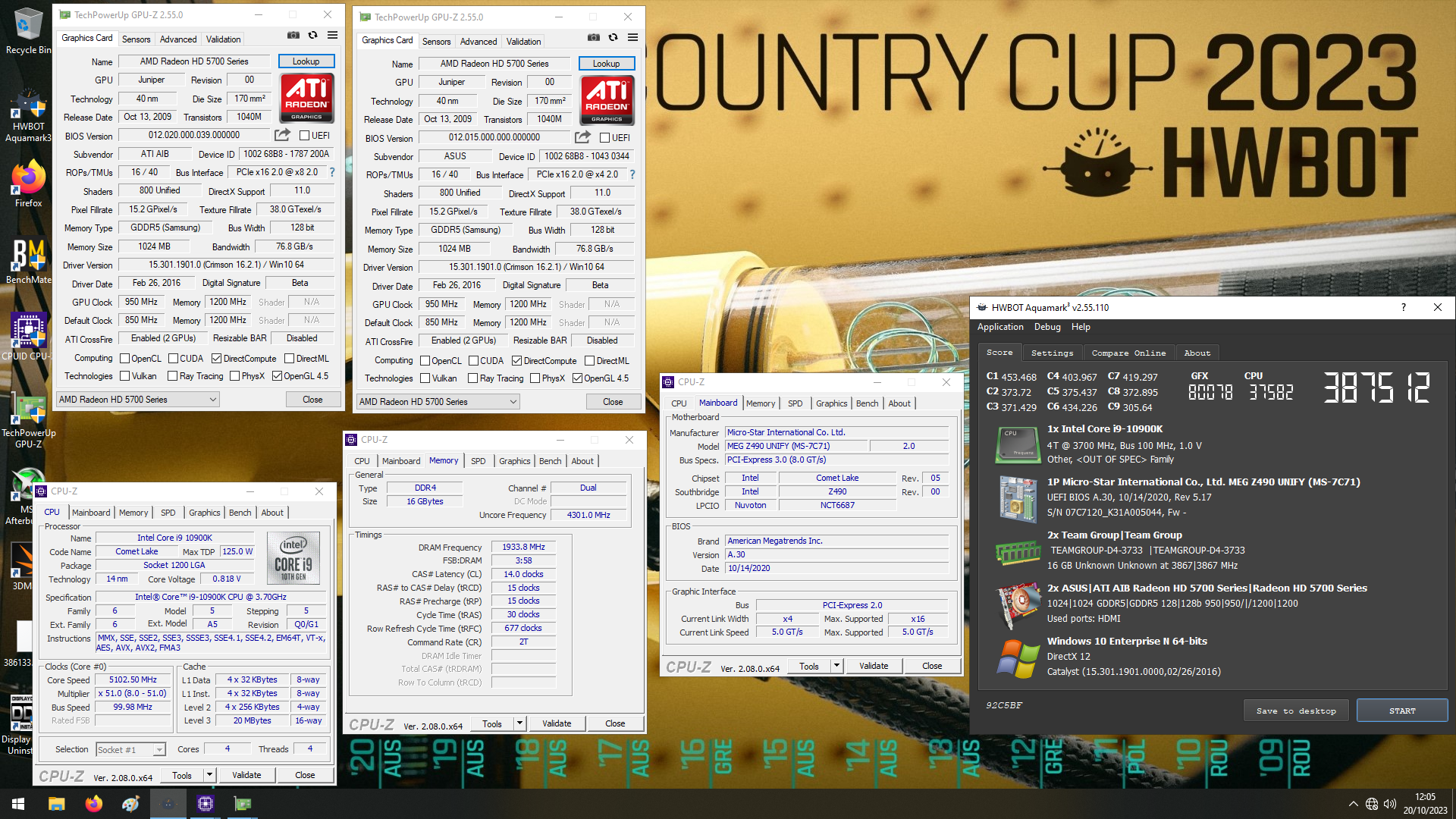Select HWBOT Aquamark3 desktop icon
Image resolution: width=1456 pixels, height=819 pixels.
[x=28, y=116]
